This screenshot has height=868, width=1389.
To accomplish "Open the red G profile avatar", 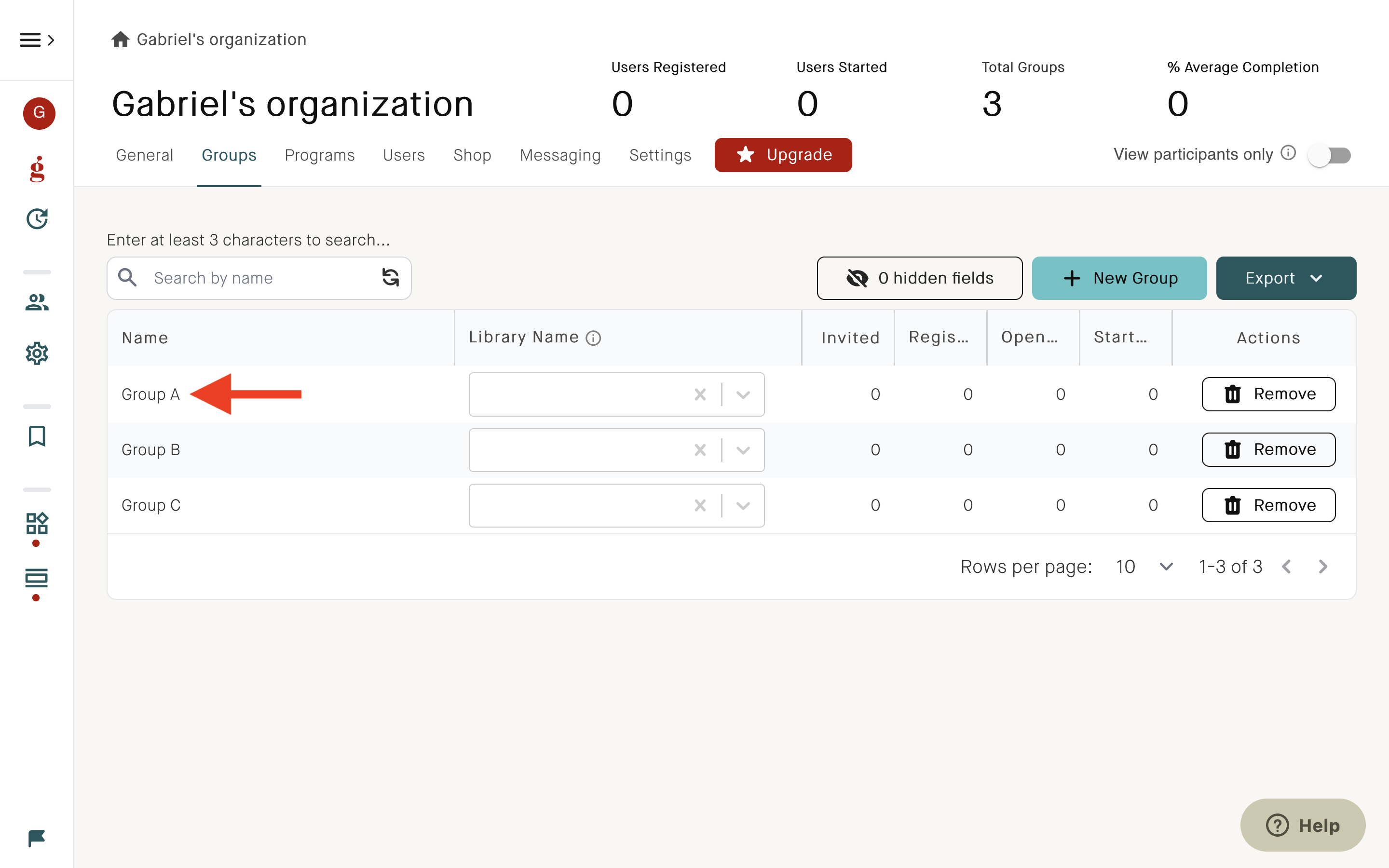I will click(39, 113).
